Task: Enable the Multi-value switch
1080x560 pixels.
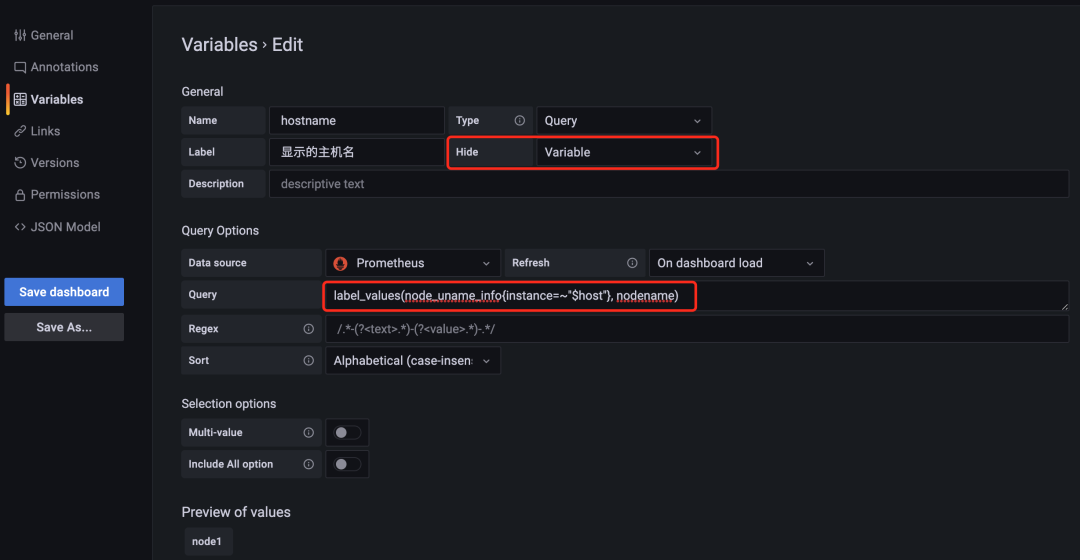Action: 347,433
